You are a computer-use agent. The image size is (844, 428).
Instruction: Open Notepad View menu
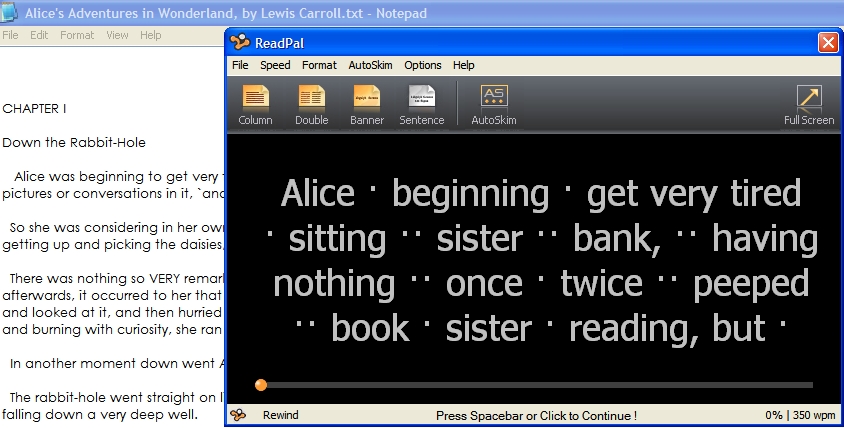pyautogui.click(x=117, y=35)
